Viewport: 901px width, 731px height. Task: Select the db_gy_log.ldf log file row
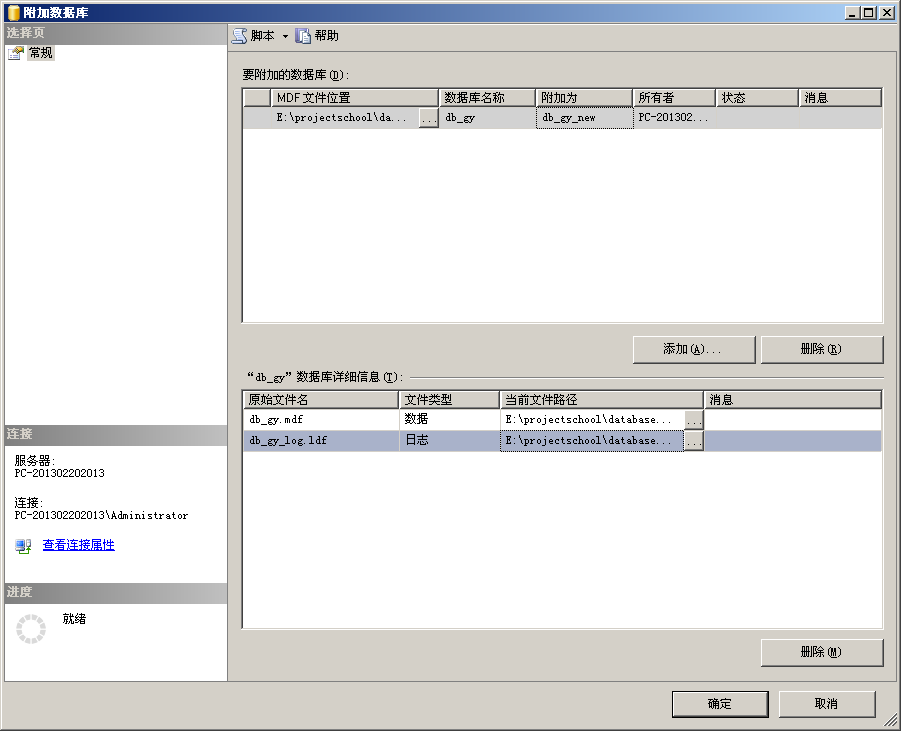tap(320, 440)
